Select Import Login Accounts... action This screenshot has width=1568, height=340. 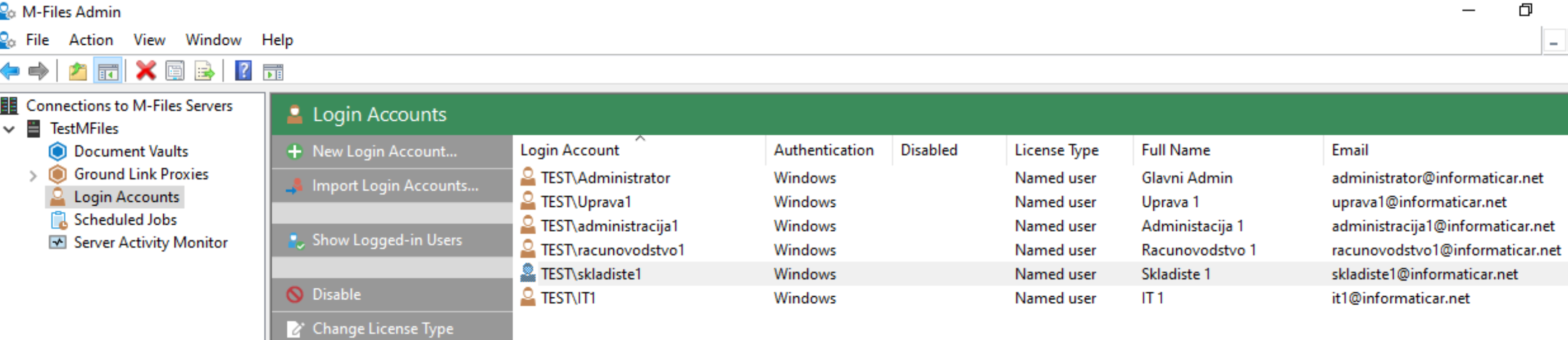point(392,185)
